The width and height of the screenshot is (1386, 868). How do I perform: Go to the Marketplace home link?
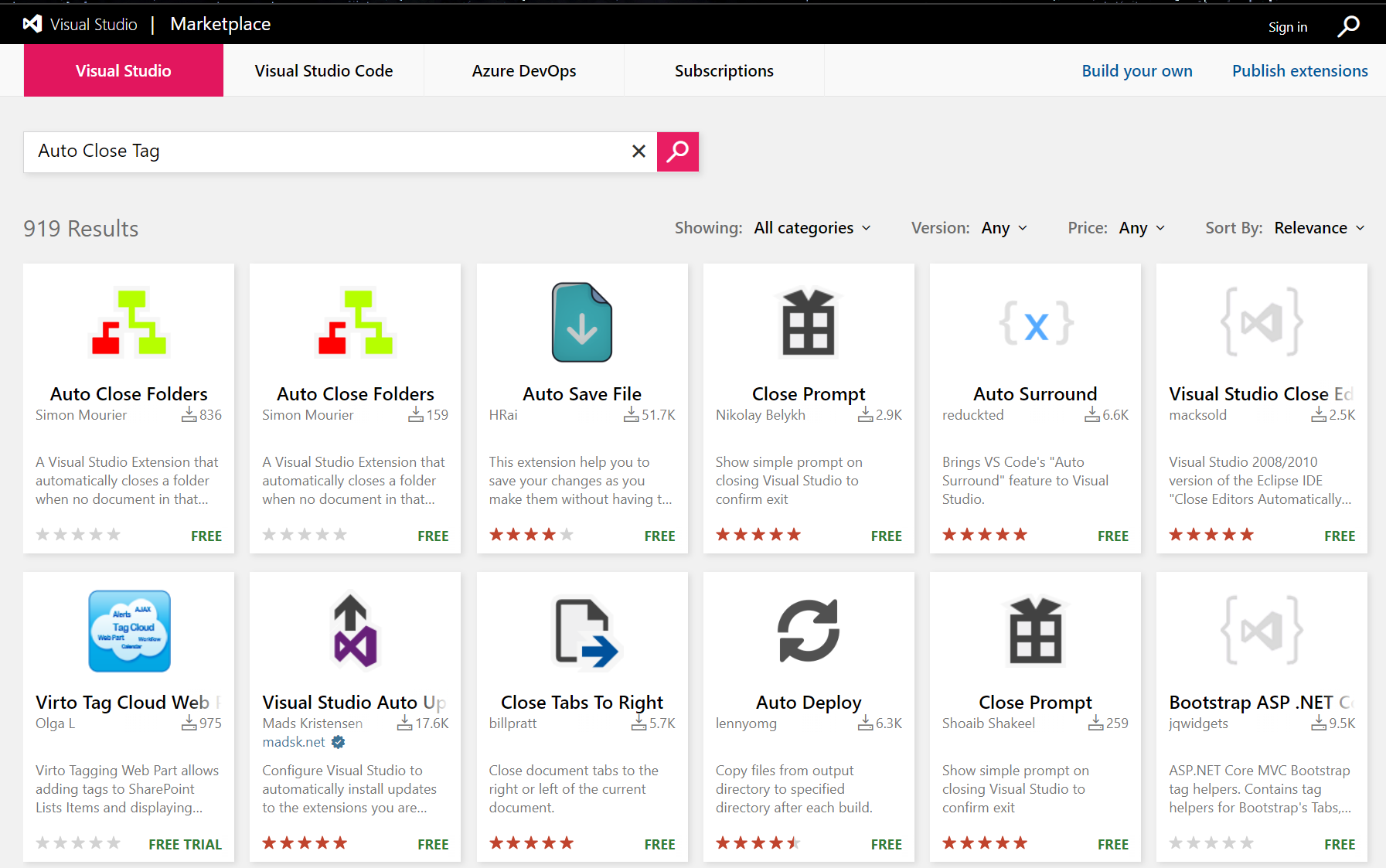coord(220,24)
